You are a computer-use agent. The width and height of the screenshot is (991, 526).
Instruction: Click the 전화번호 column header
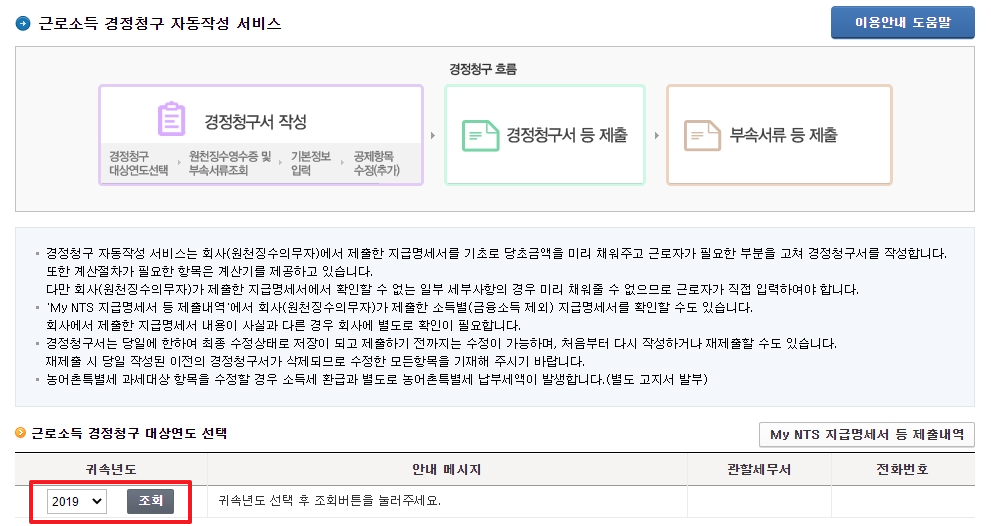(x=903, y=469)
